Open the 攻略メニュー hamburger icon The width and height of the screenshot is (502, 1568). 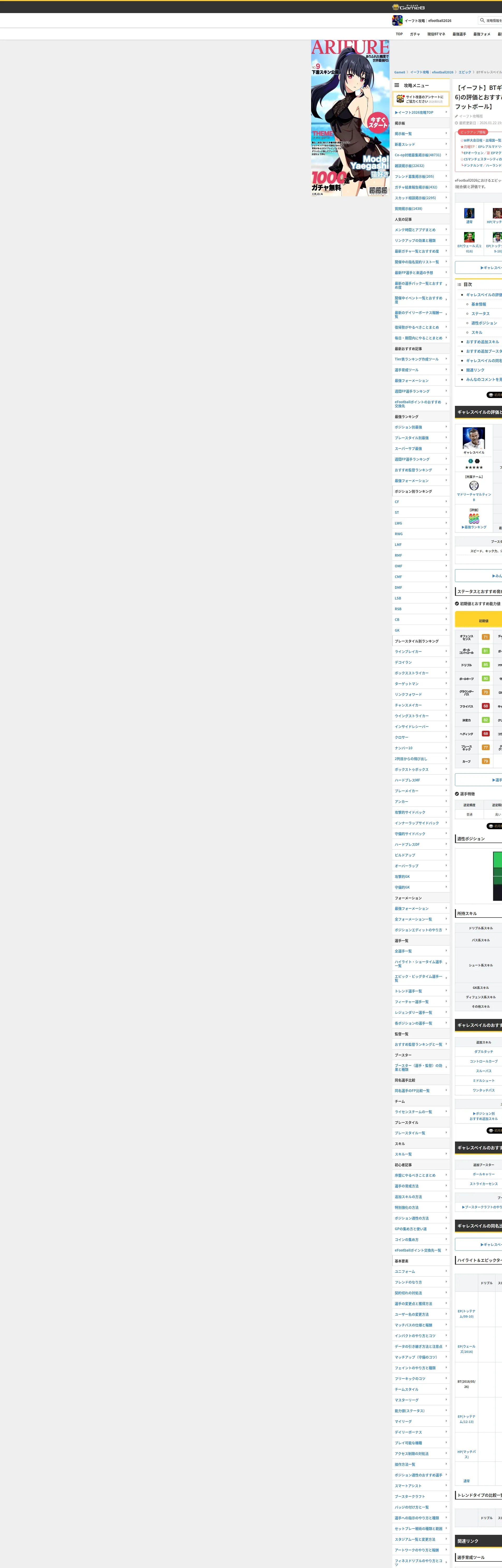tap(397, 85)
